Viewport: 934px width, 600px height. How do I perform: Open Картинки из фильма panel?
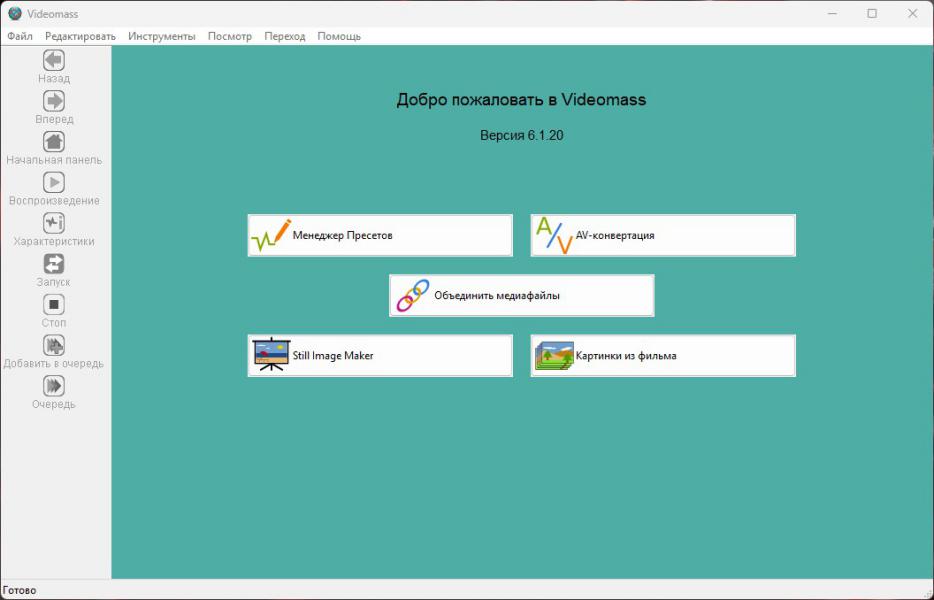[x=663, y=356]
